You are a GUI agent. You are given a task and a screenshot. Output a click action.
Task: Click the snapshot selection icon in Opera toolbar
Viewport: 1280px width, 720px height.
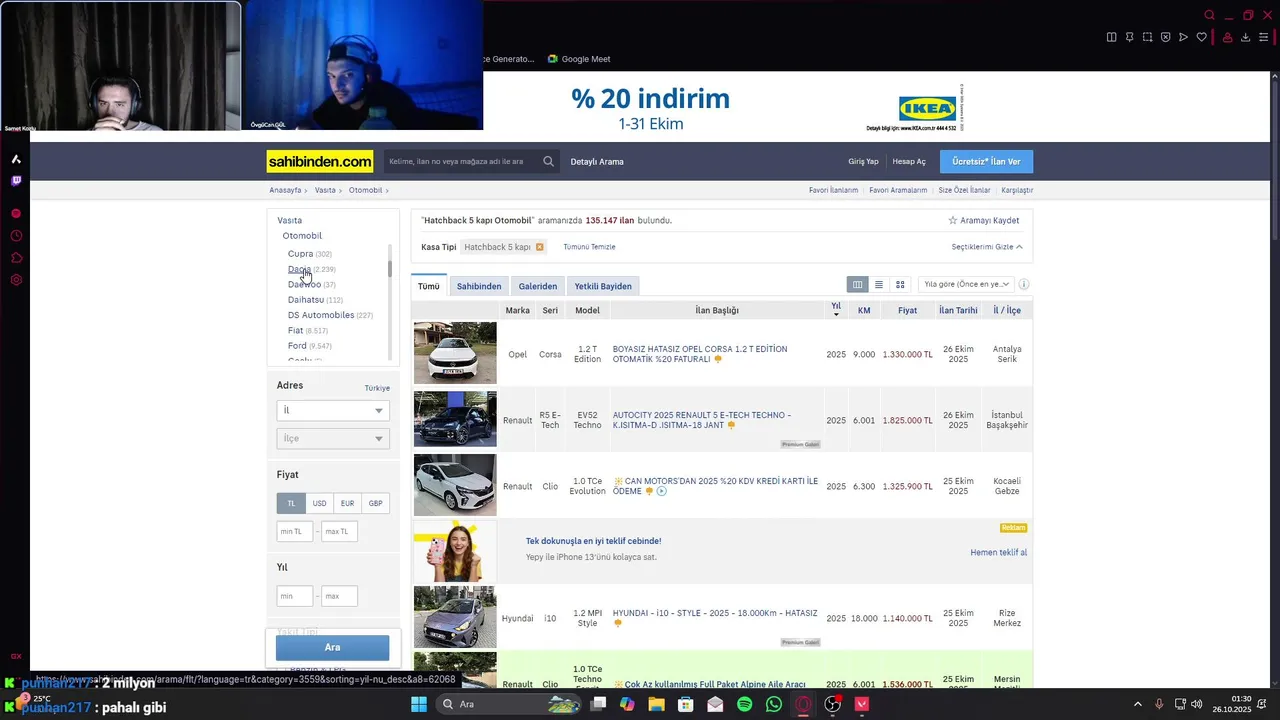(1147, 37)
